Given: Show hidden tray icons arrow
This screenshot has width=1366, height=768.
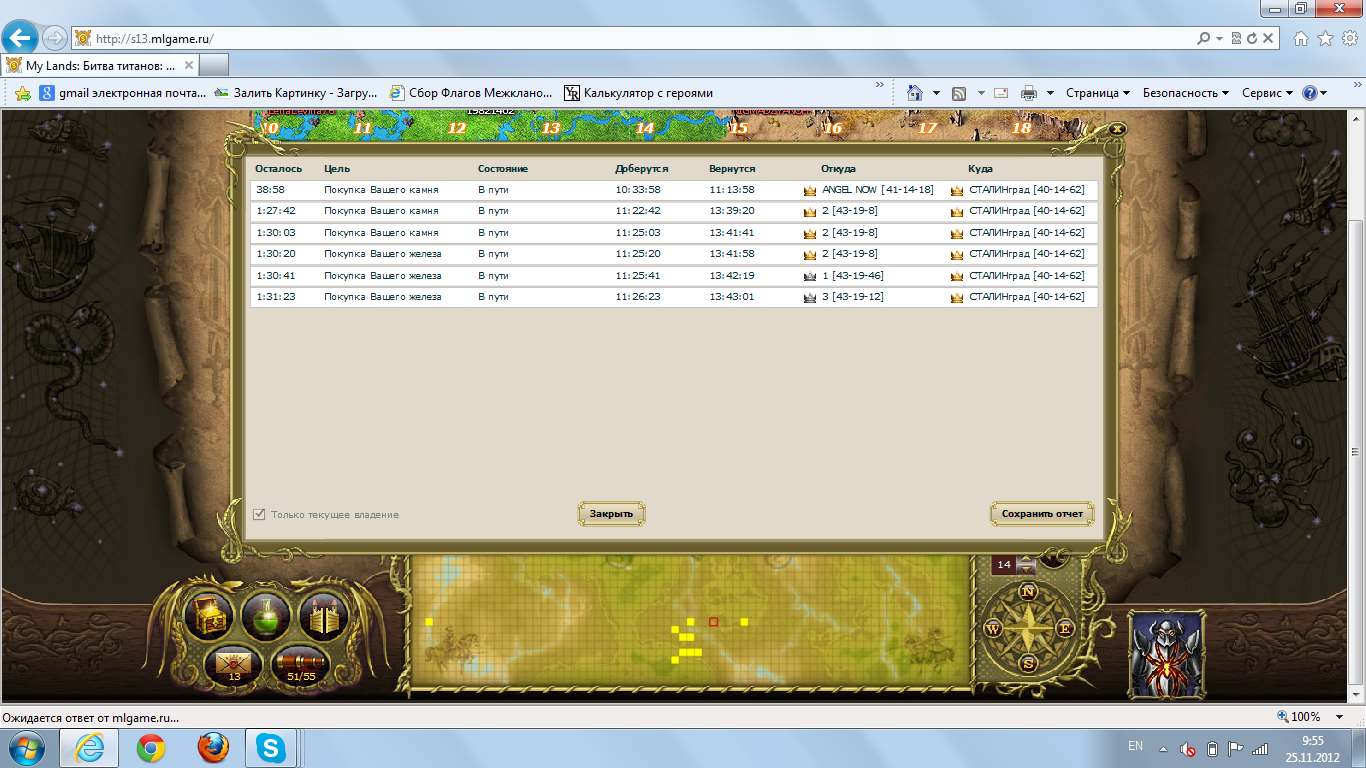Looking at the screenshot, I should pyautogui.click(x=1163, y=748).
